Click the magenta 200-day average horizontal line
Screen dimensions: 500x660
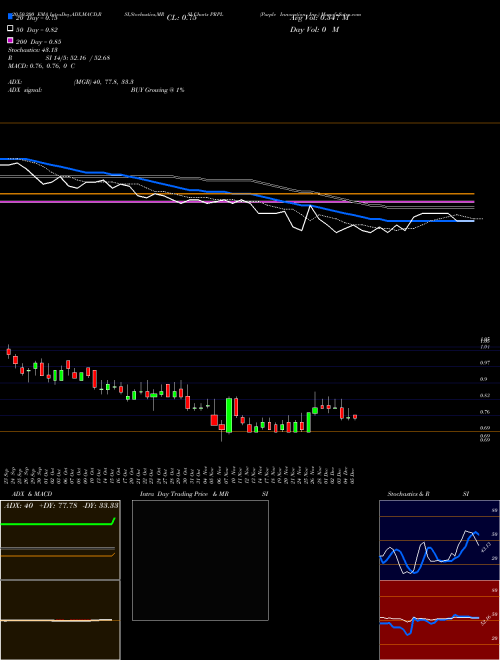(x=237, y=202)
